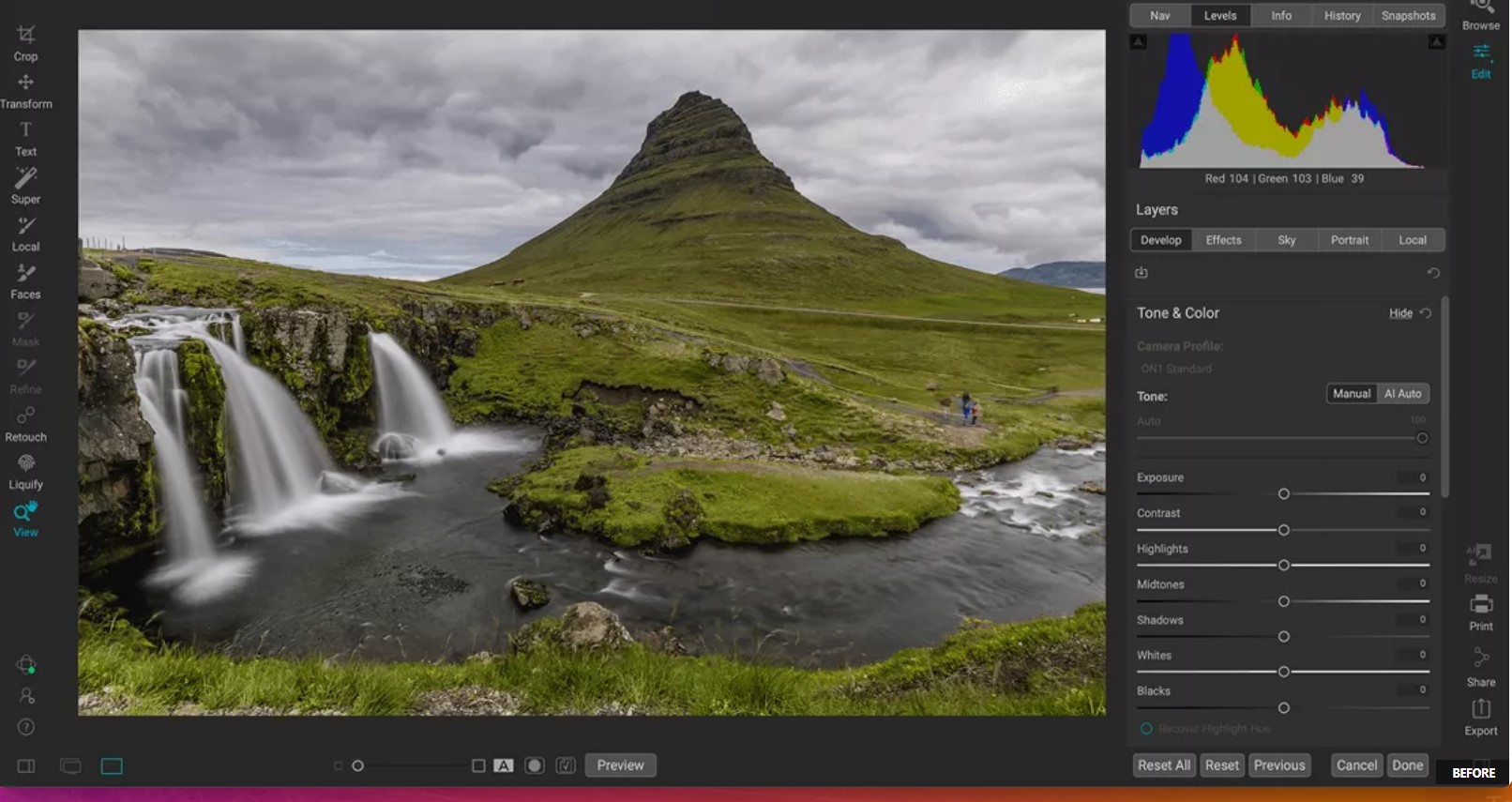Click the save-preset icon under Develop tab
This screenshot has width=1512, height=802.
click(1142, 273)
